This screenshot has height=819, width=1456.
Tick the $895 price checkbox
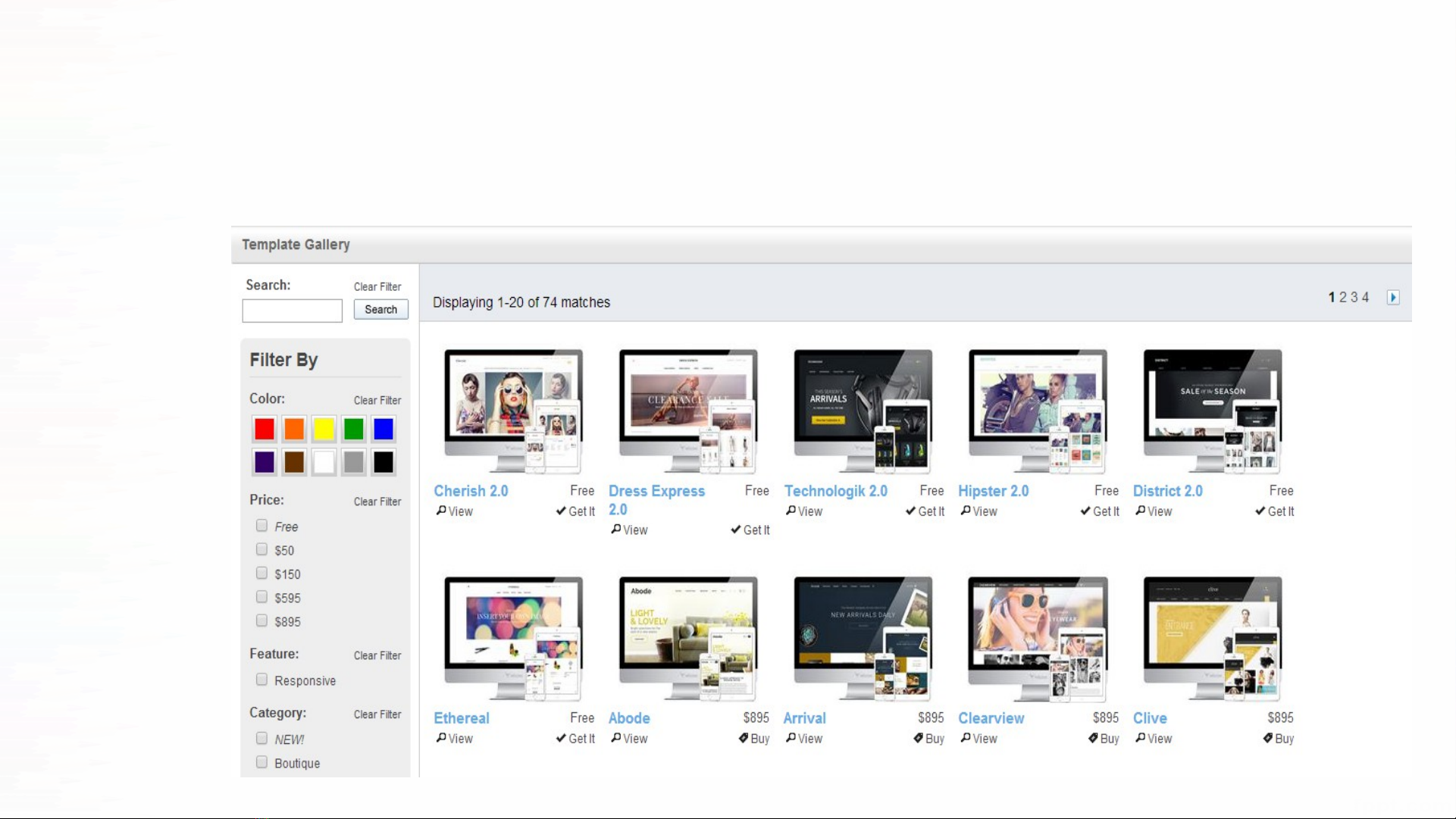tap(261, 621)
